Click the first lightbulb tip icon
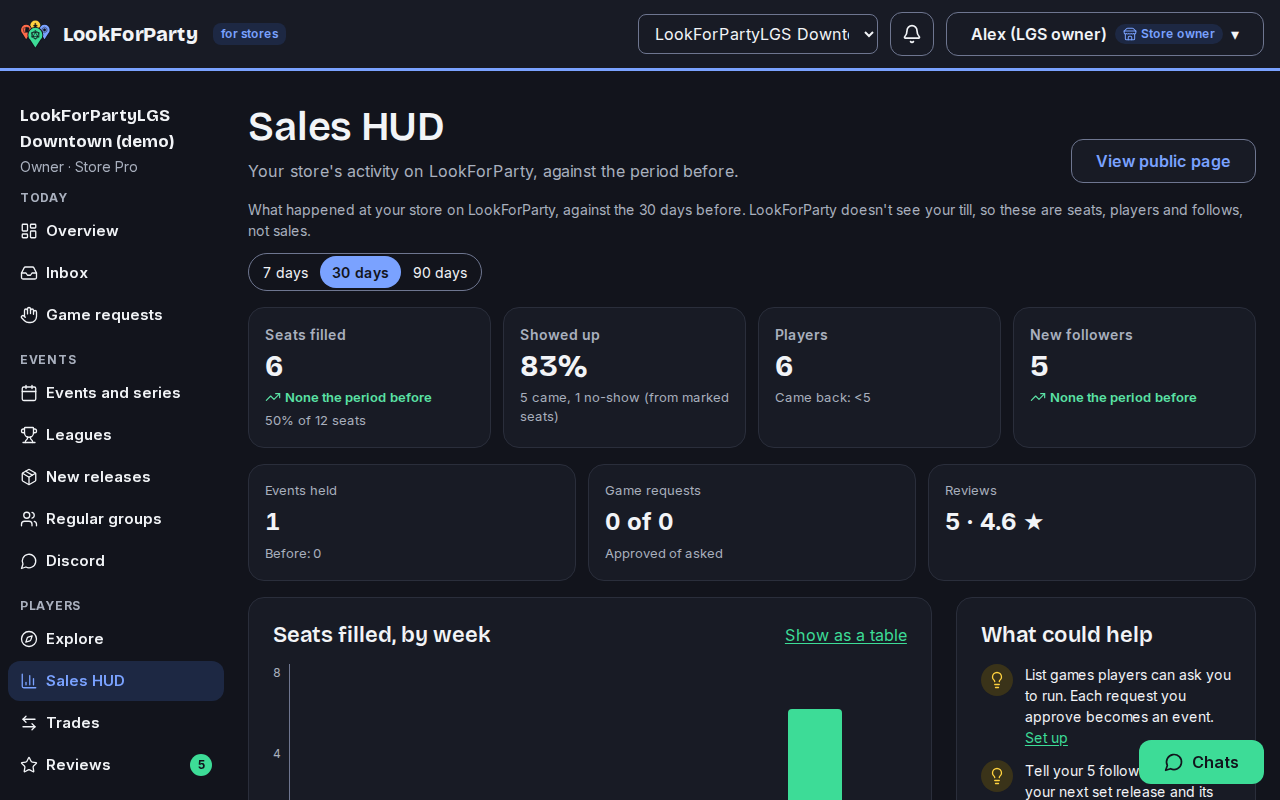1280x800 pixels. click(x=997, y=680)
